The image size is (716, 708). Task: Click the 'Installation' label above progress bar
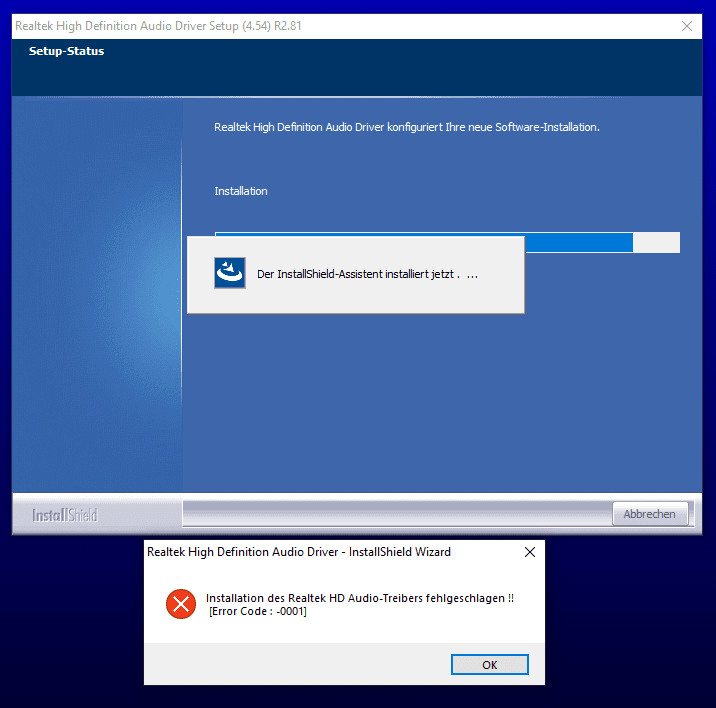point(241,191)
